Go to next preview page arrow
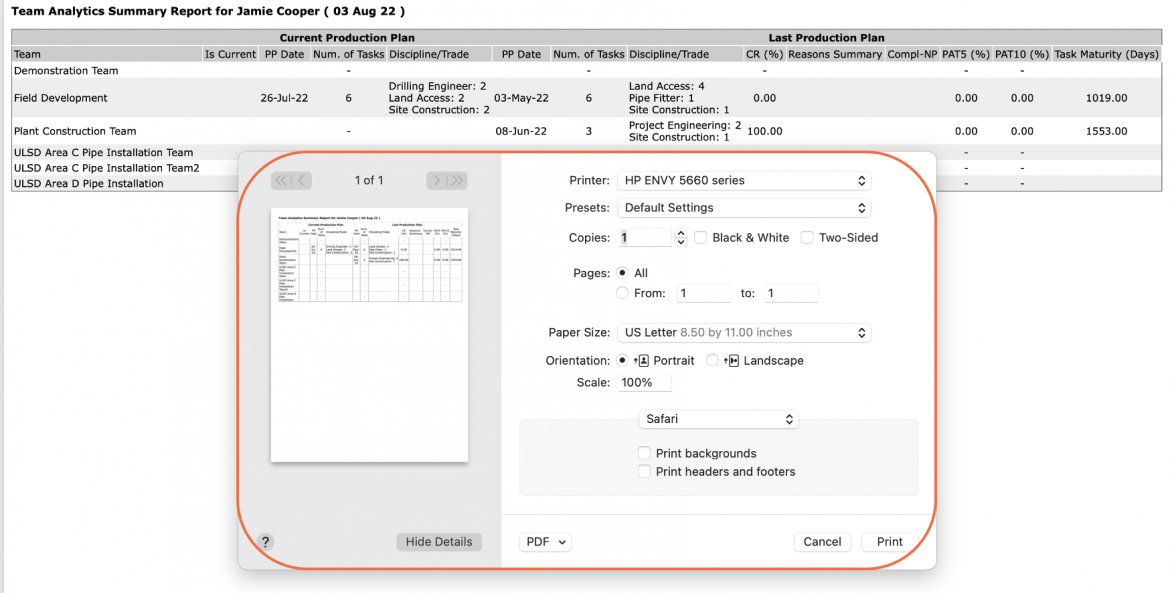 (x=437, y=181)
